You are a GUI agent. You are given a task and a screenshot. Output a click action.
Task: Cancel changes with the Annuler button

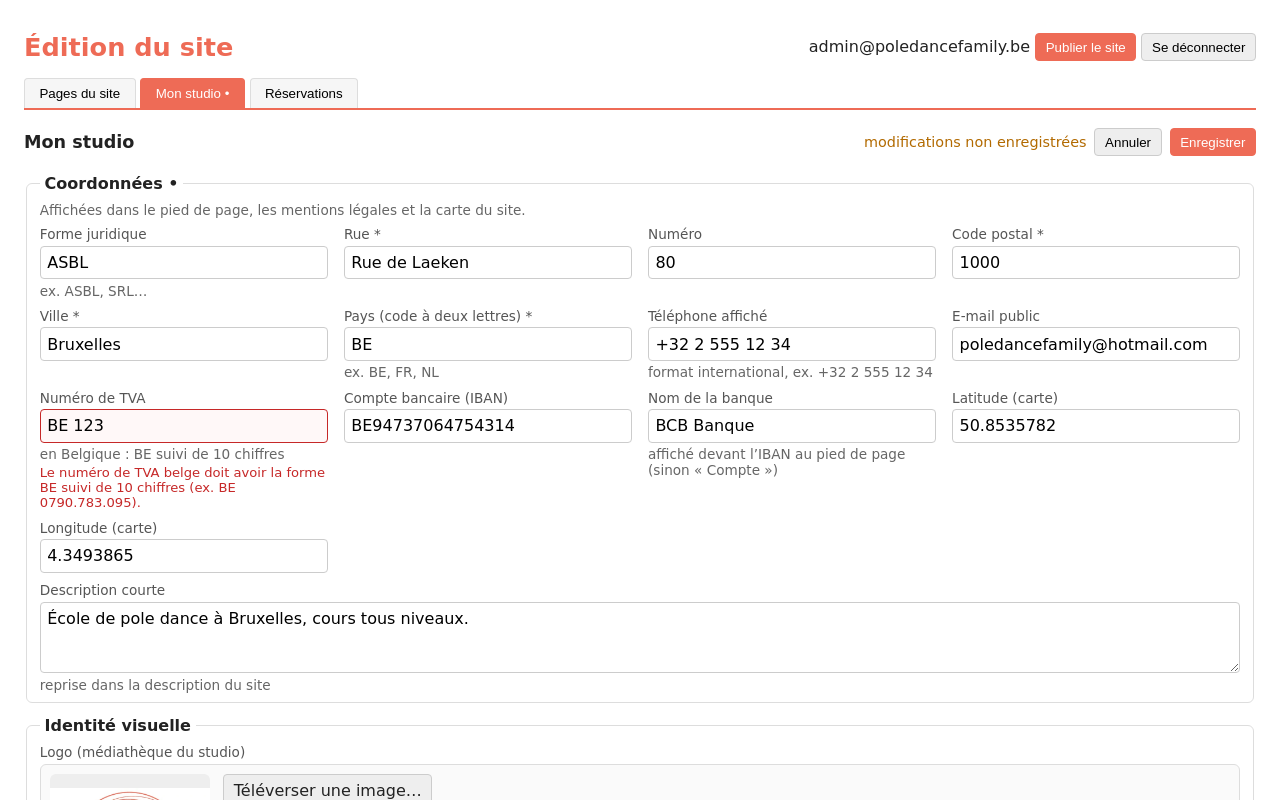(1128, 142)
